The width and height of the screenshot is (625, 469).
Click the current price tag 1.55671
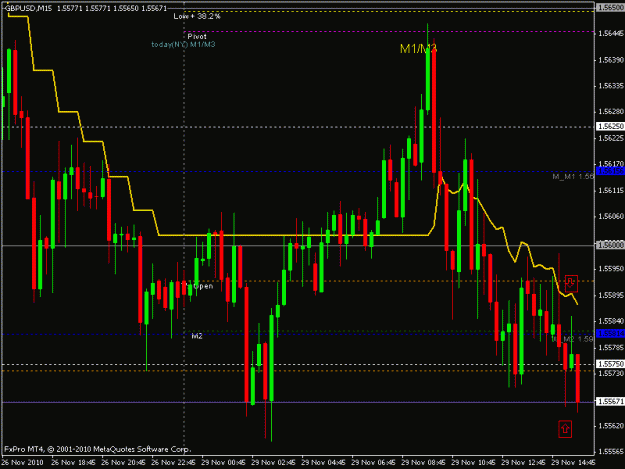pyautogui.click(x=610, y=402)
